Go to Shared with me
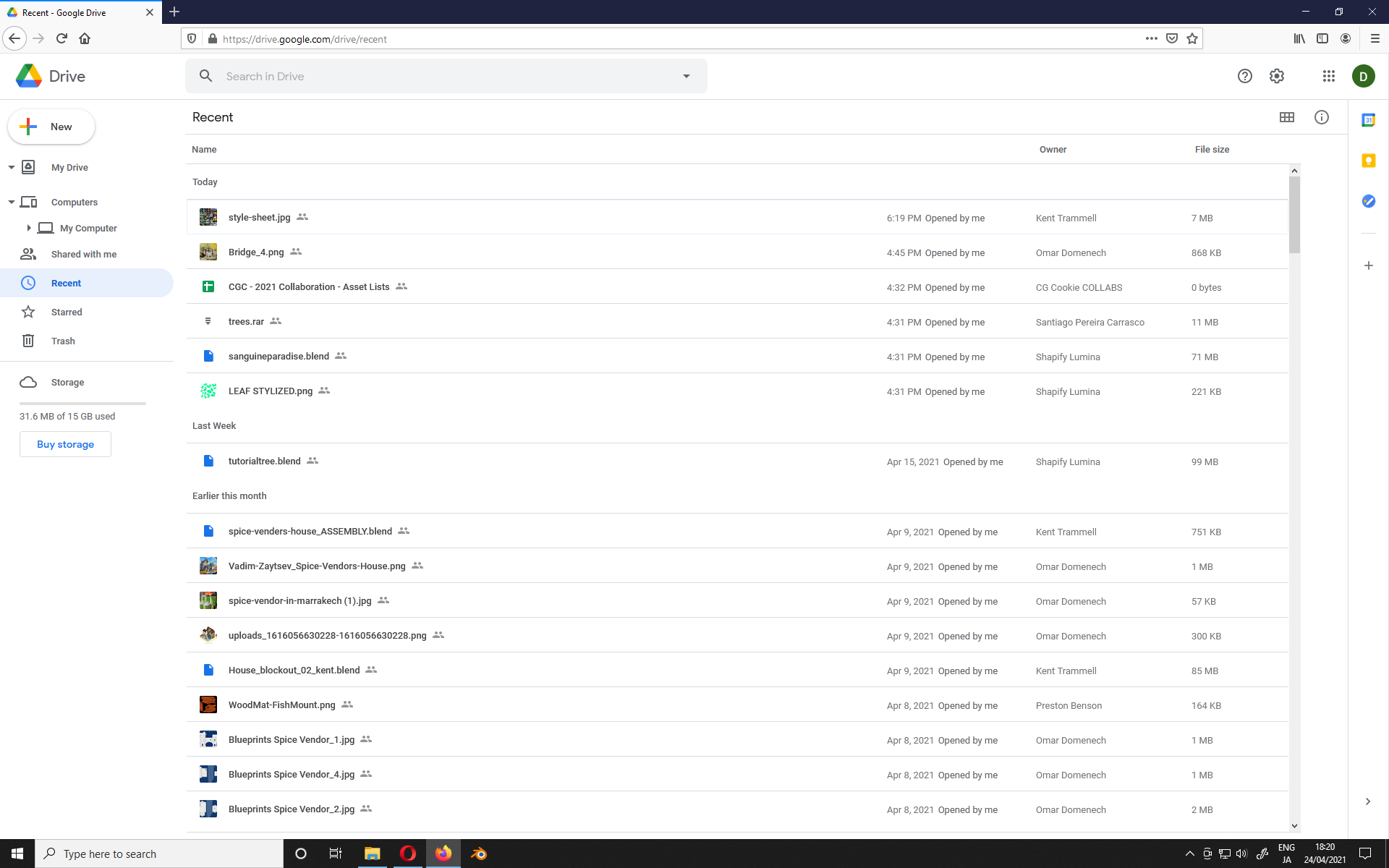This screenshot has width=1389, height=868. 83,254
